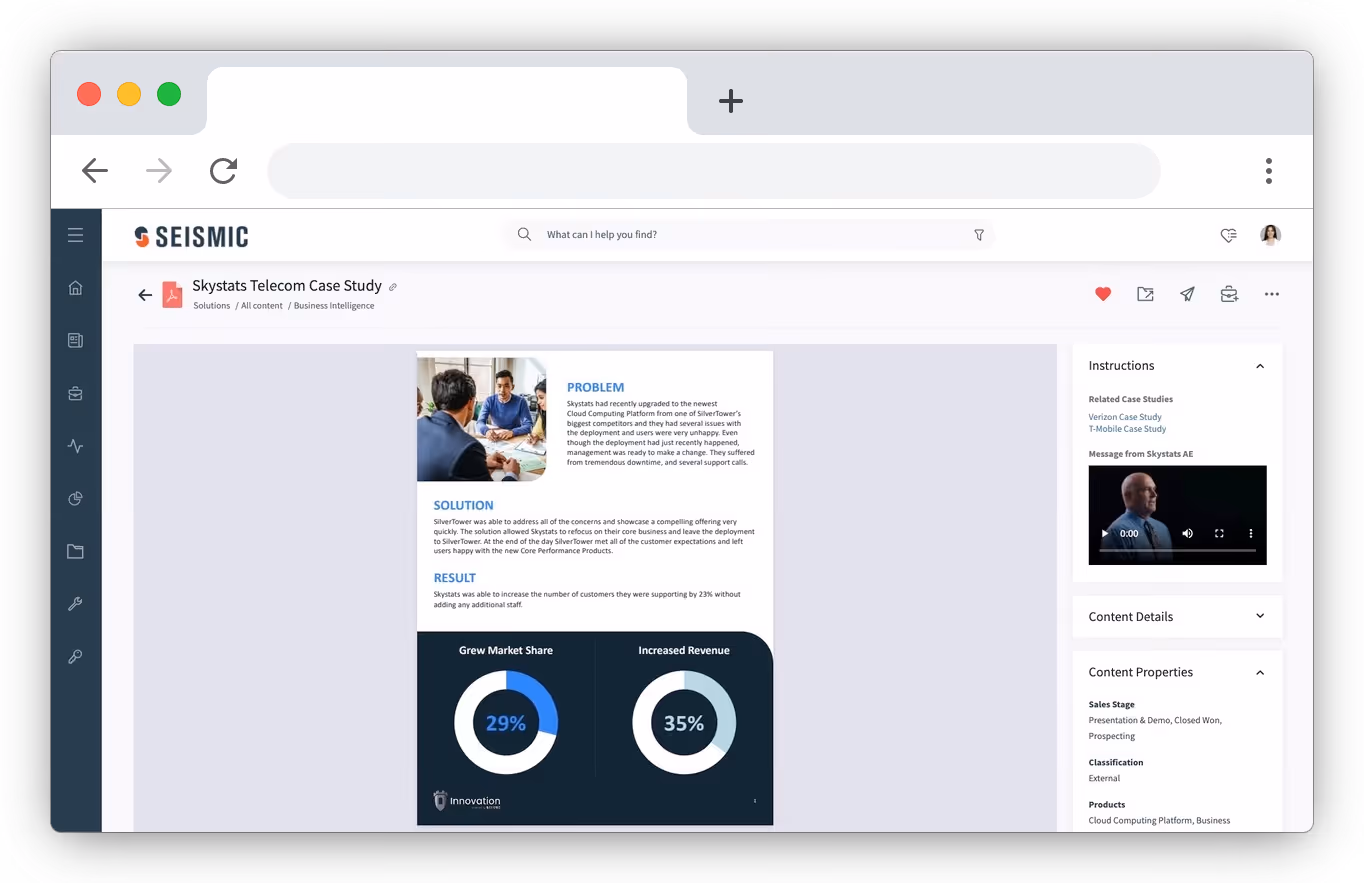The width and height of the screenshot is (1364, 883).
Task: Open a new browser tab
Action: [731, 100]
